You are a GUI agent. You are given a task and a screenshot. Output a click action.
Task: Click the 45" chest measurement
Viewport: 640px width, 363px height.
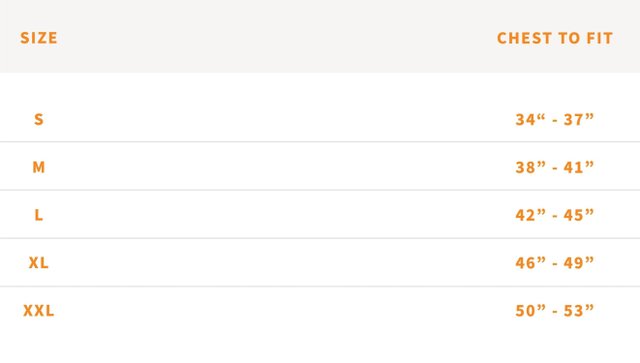pos(579,215)
